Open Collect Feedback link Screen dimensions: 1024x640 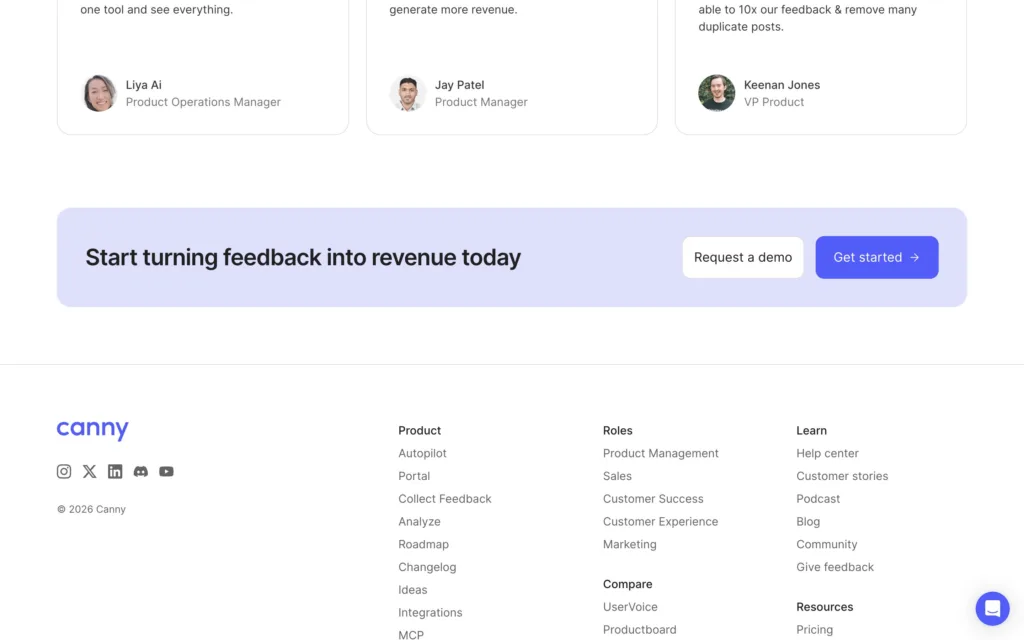(x=445, y=499)
